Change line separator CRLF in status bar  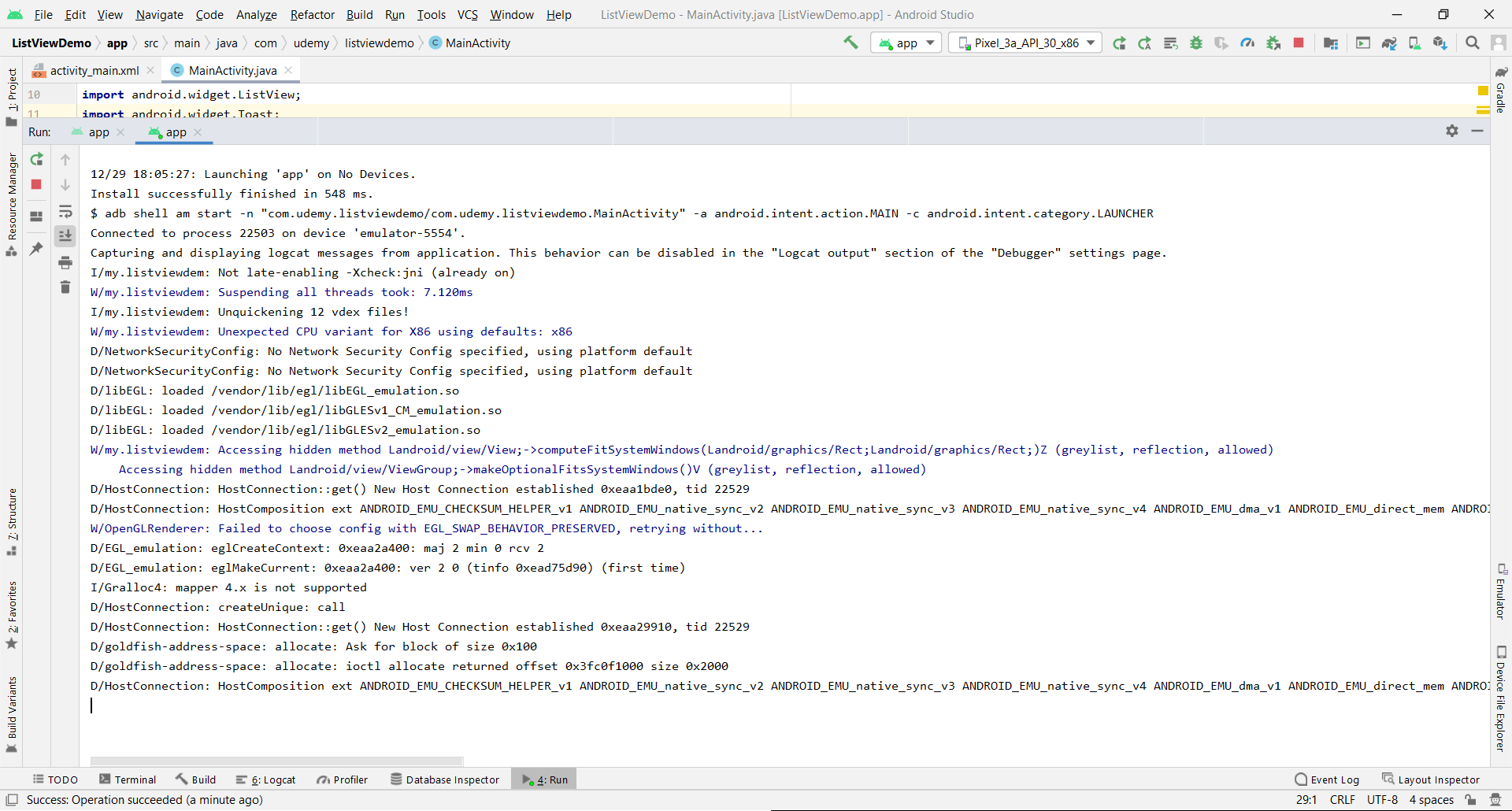click(x=1342, y=800)
